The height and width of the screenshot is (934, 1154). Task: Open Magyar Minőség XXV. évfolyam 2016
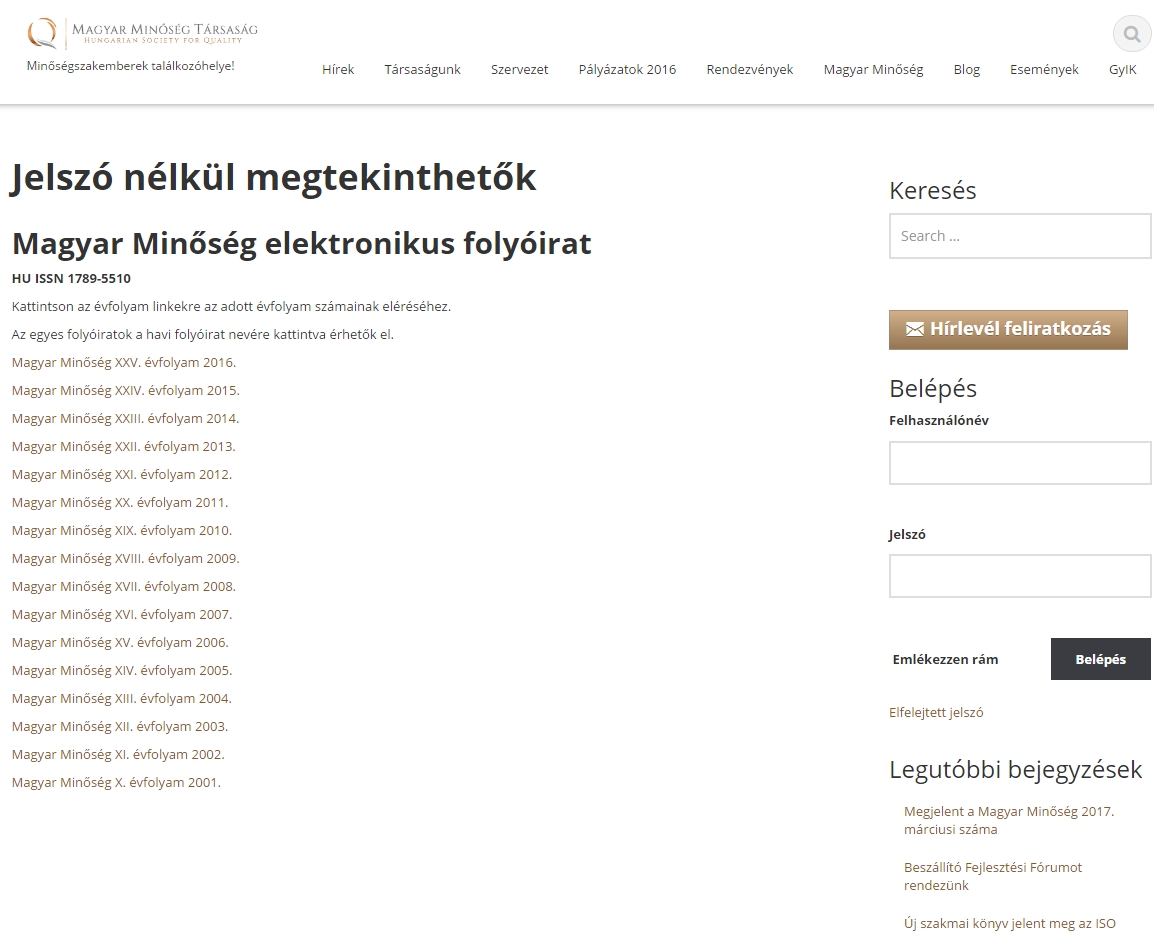pyautogui.click(x=124, y=362)
